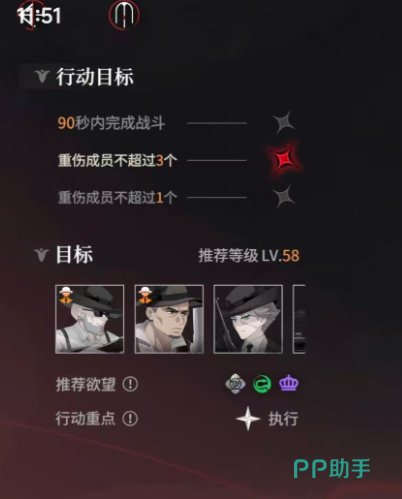Open the bearded sunglasses enemy portrait
The height and width of the screenshot is (499, 402).
coord(90,319)
